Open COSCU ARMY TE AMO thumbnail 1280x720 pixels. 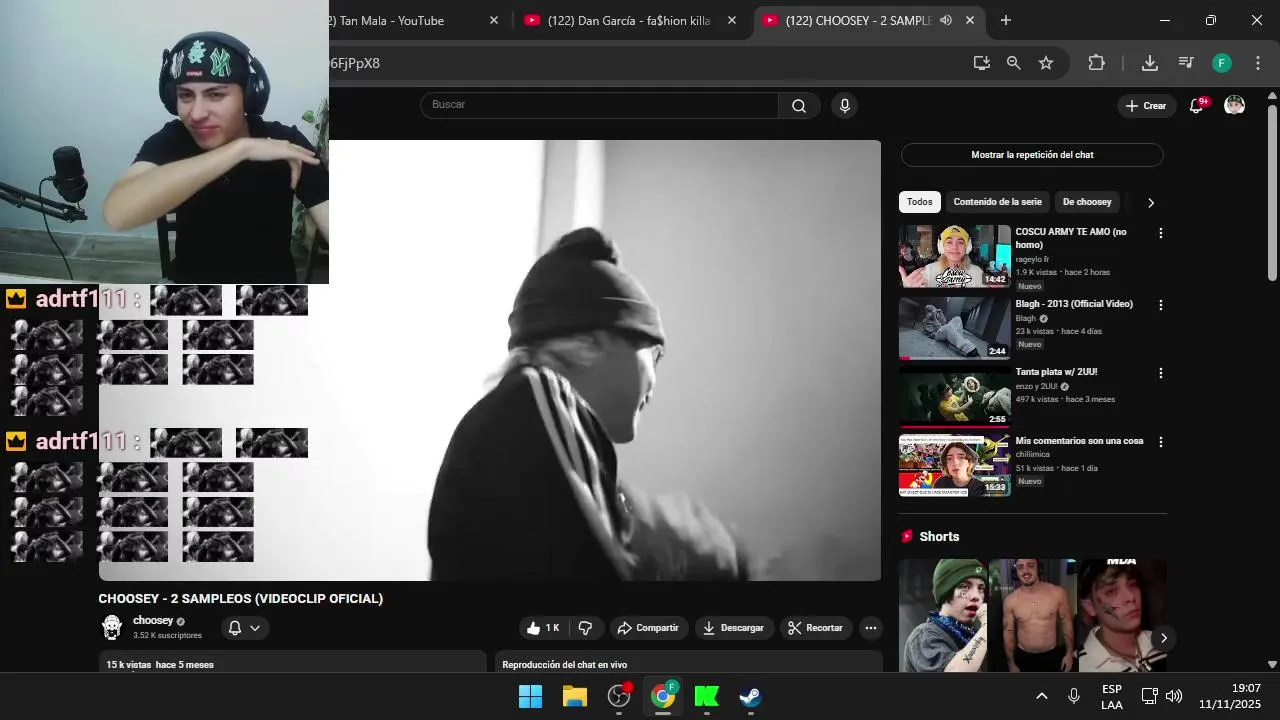pos(955,256)
